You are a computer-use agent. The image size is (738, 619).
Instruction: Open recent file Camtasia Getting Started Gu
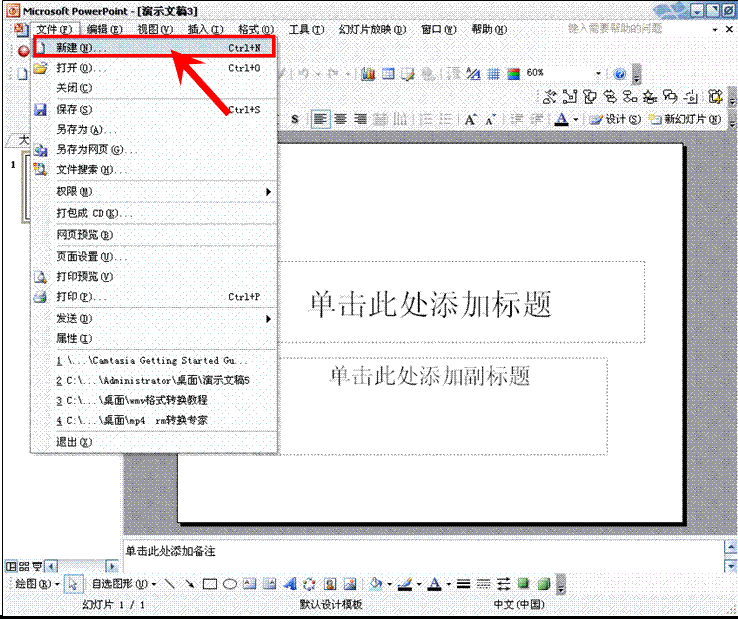pyautogui.click(x=154, y=361)
